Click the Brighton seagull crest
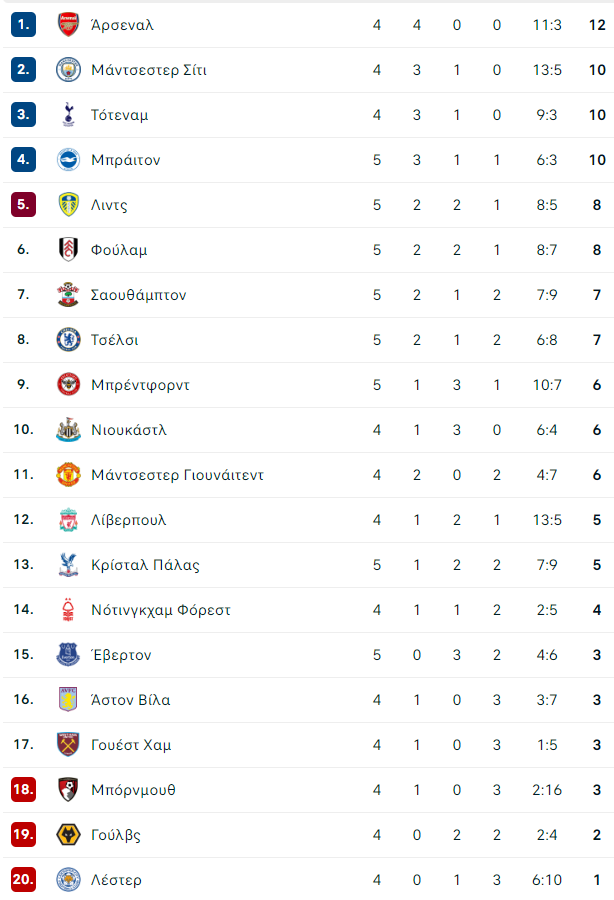The width and height of the screenshot is (614, 900). coord(68,160)
